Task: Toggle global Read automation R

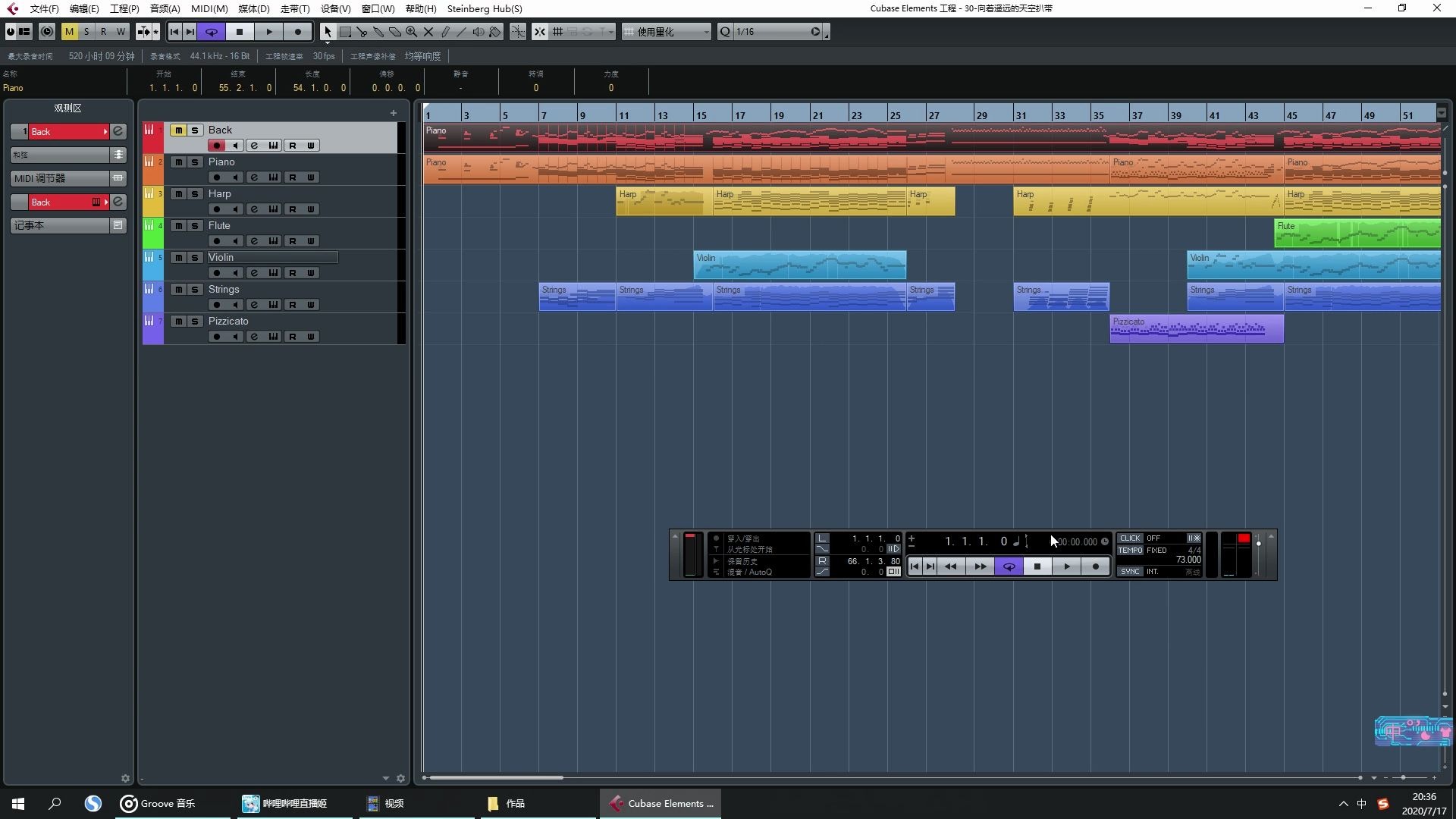Action: [103, 32]
